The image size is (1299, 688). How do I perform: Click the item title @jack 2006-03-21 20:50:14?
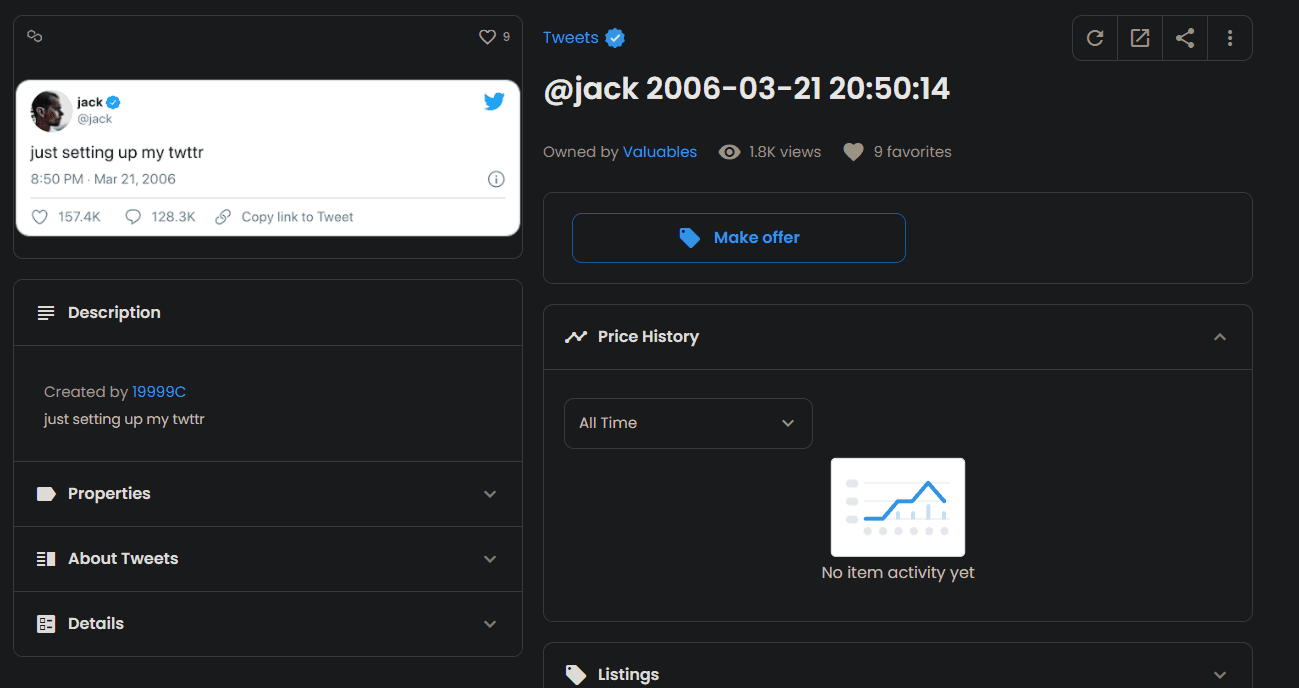(746, 89)
